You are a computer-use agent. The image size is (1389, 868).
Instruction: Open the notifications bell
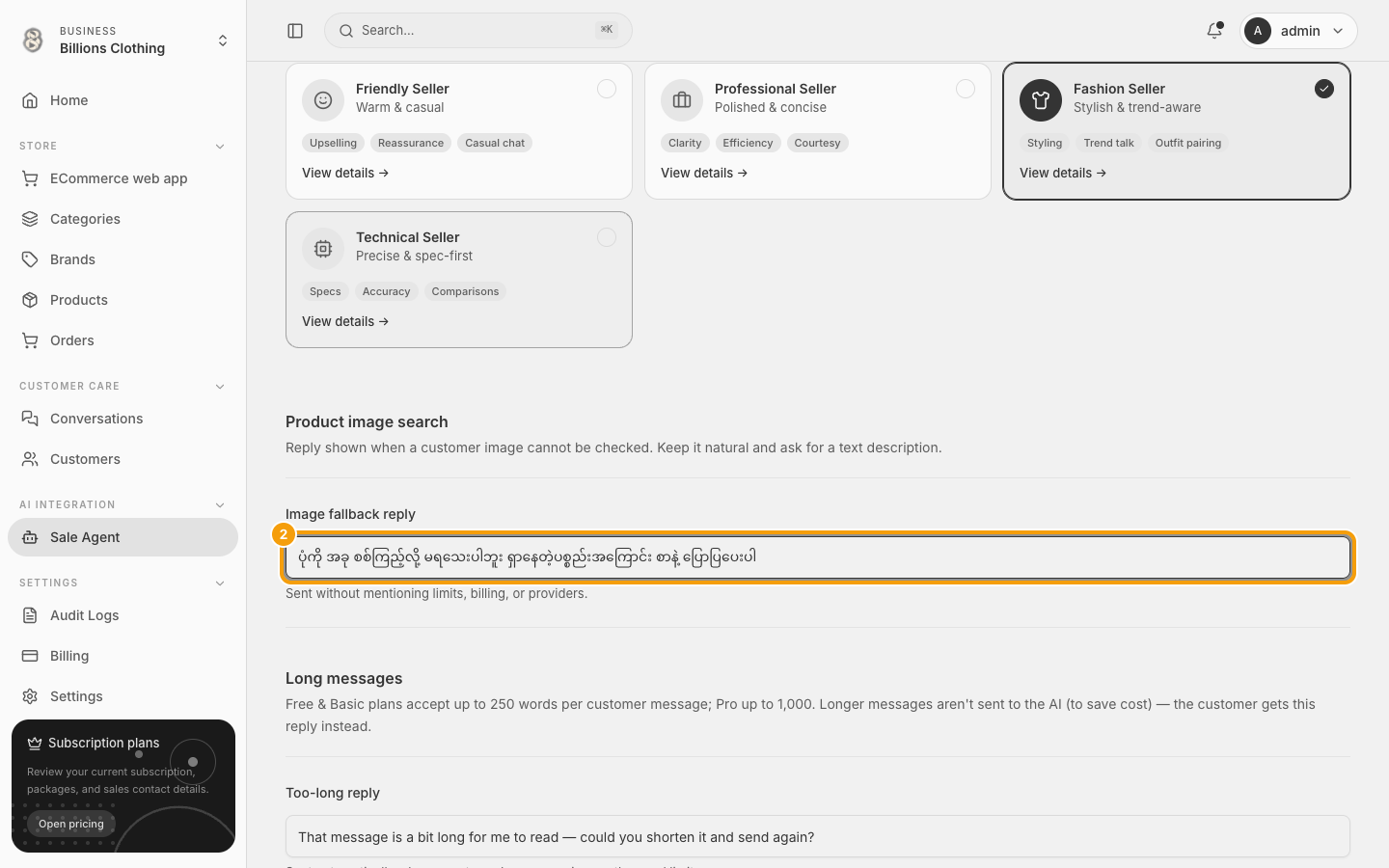(1214, 31)
